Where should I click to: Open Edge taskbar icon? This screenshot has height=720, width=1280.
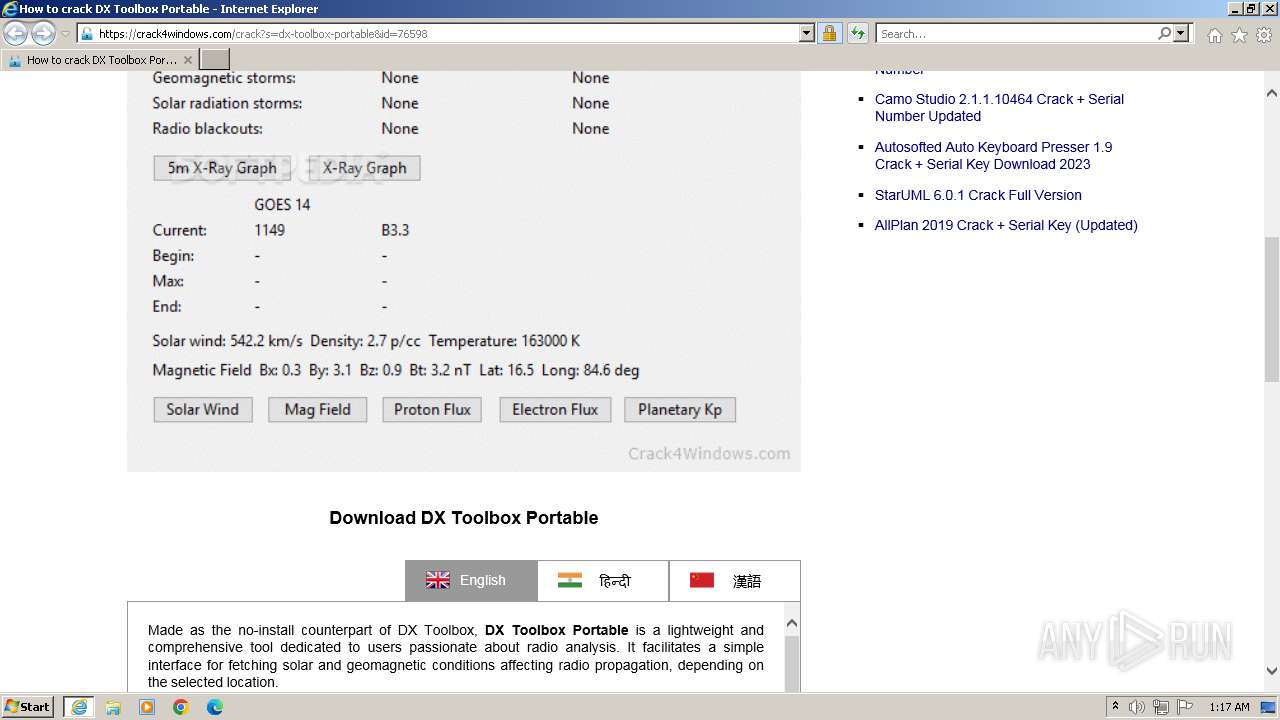tap(215, 707)
